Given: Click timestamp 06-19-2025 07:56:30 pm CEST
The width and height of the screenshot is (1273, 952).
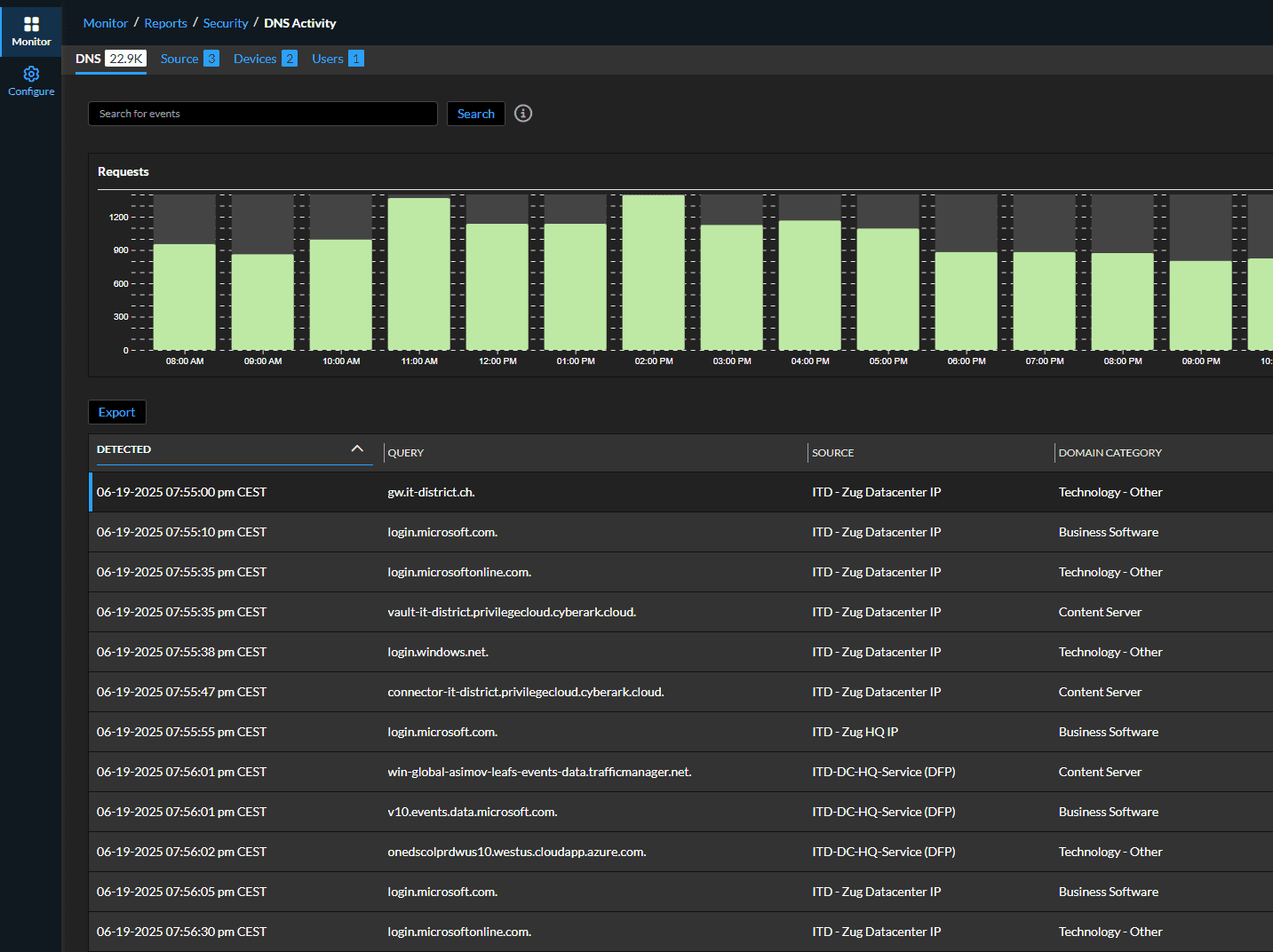Looking at the screenshot, I should tap(181, 932).
